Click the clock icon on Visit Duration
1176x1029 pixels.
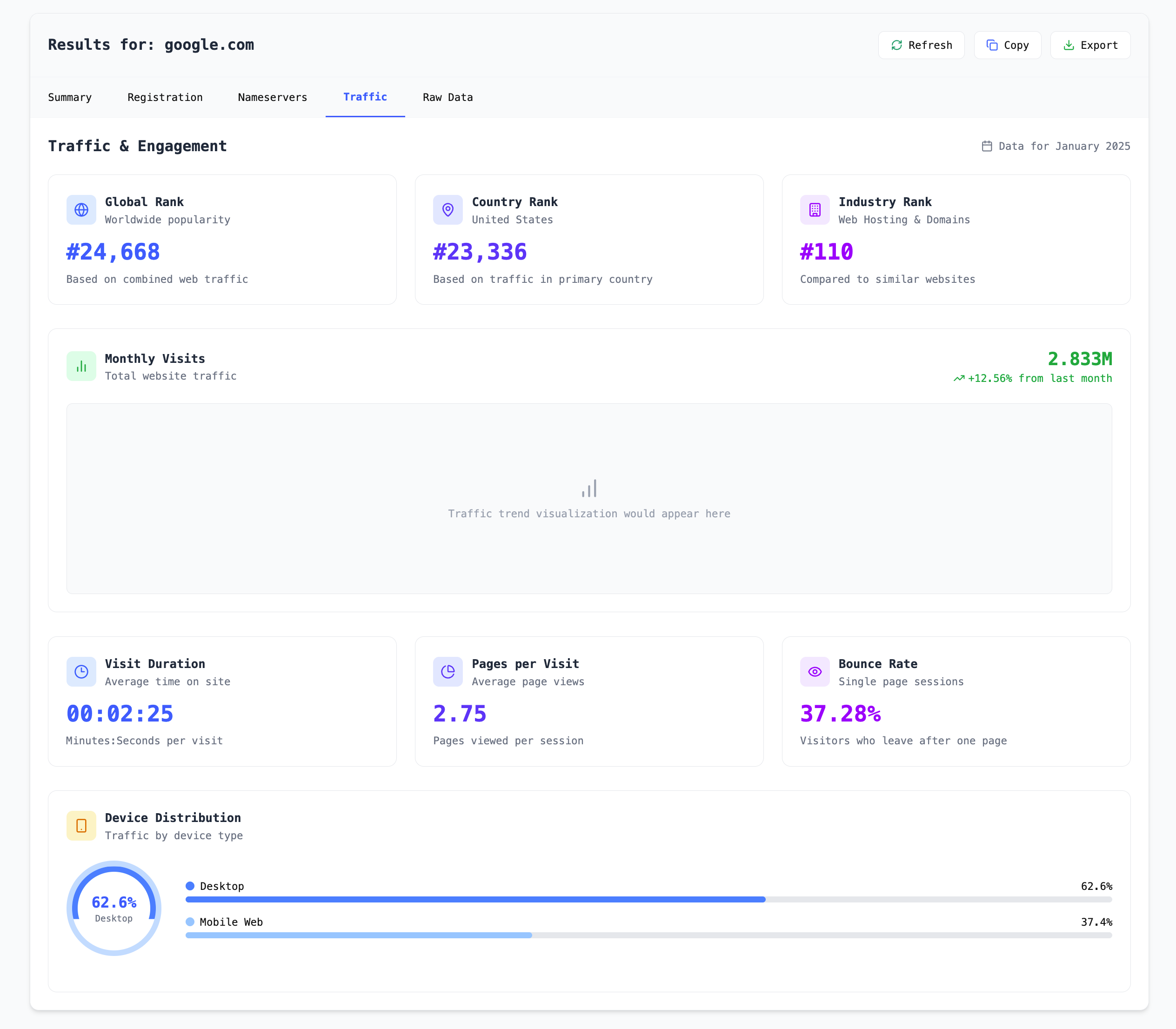click(x=81, y=671)
